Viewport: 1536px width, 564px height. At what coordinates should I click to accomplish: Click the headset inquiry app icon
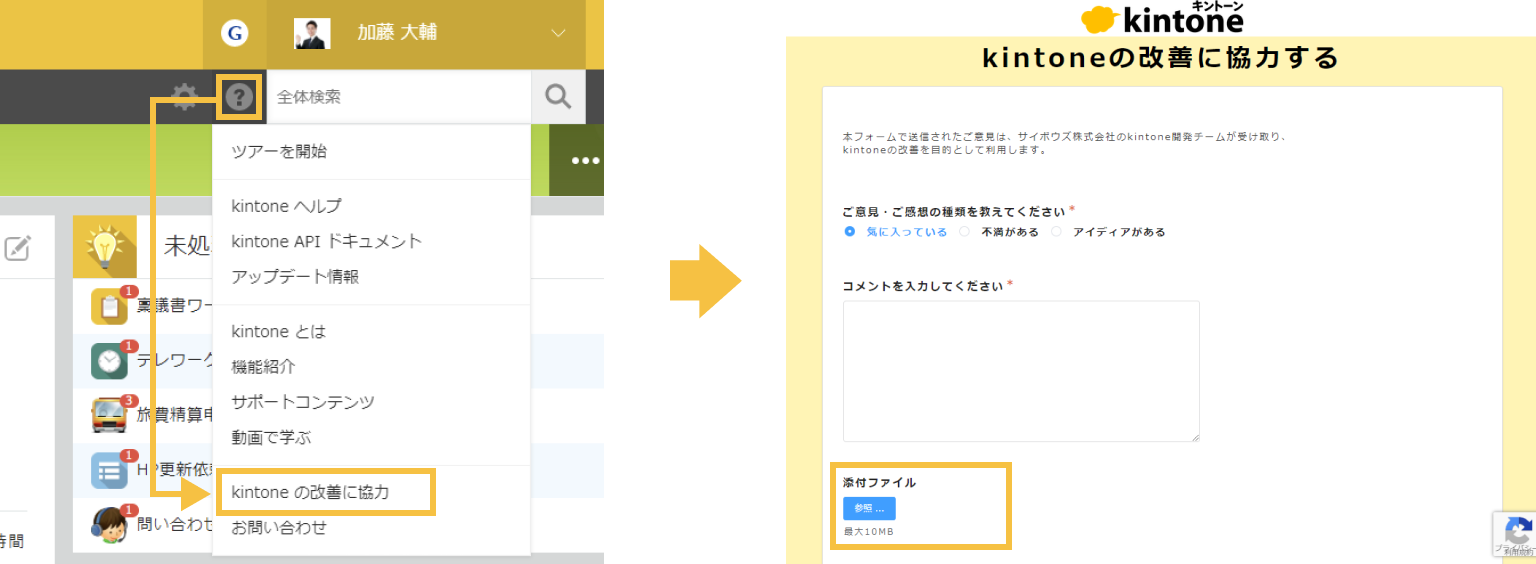click(x=110, y=524)
